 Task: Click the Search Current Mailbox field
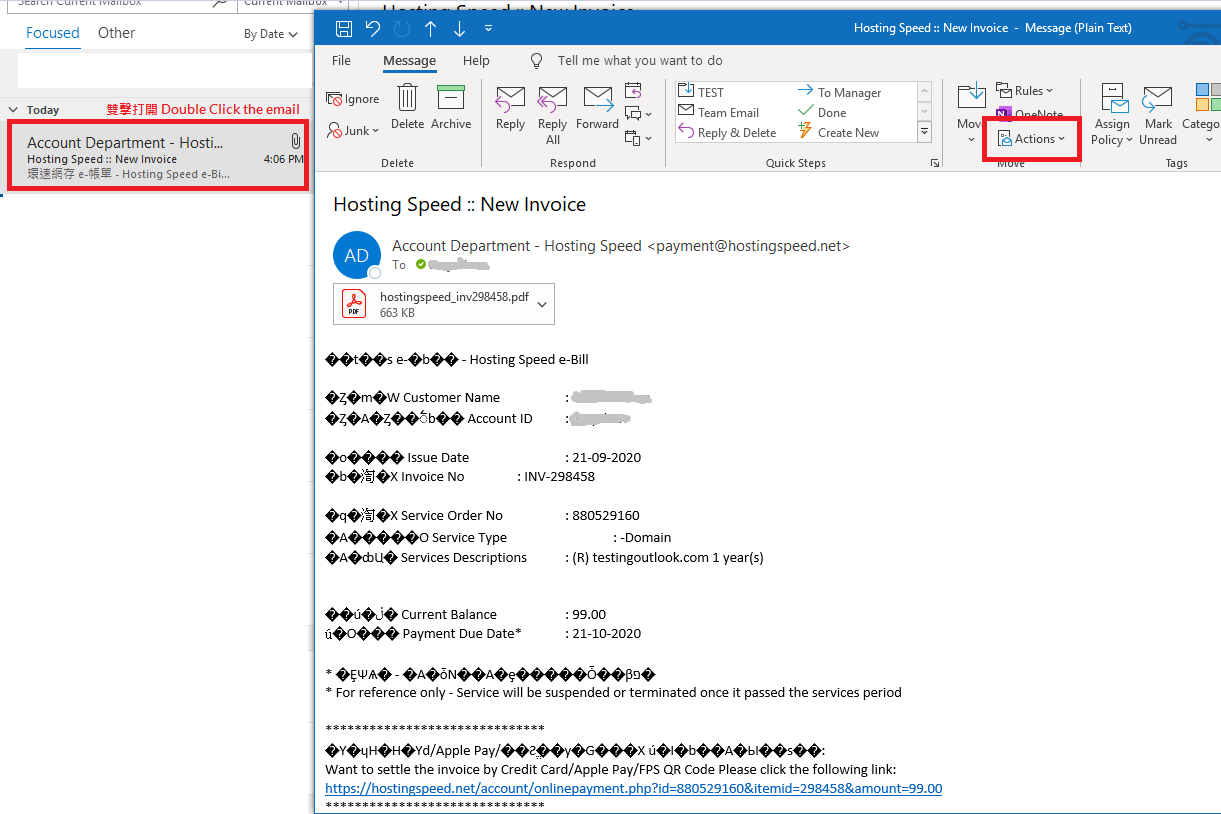coord(122,4)
